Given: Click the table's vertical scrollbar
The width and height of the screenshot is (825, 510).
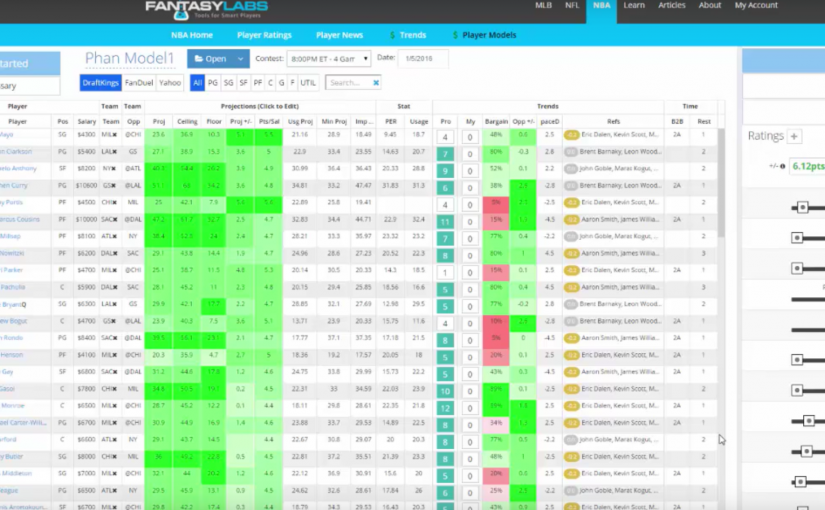Looking at the screenshot, I should tap(721, 183).
